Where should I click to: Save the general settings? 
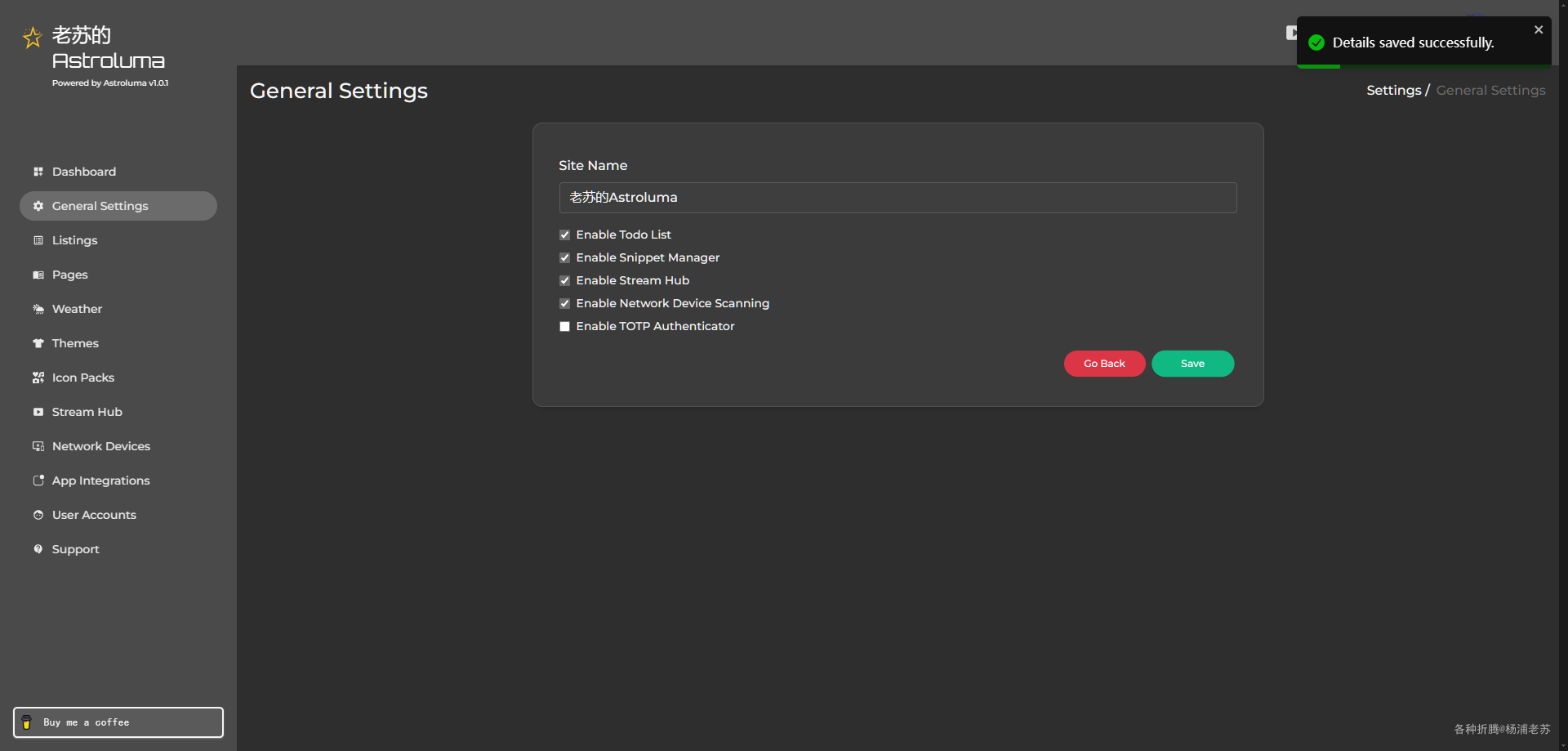[1192, 364]
